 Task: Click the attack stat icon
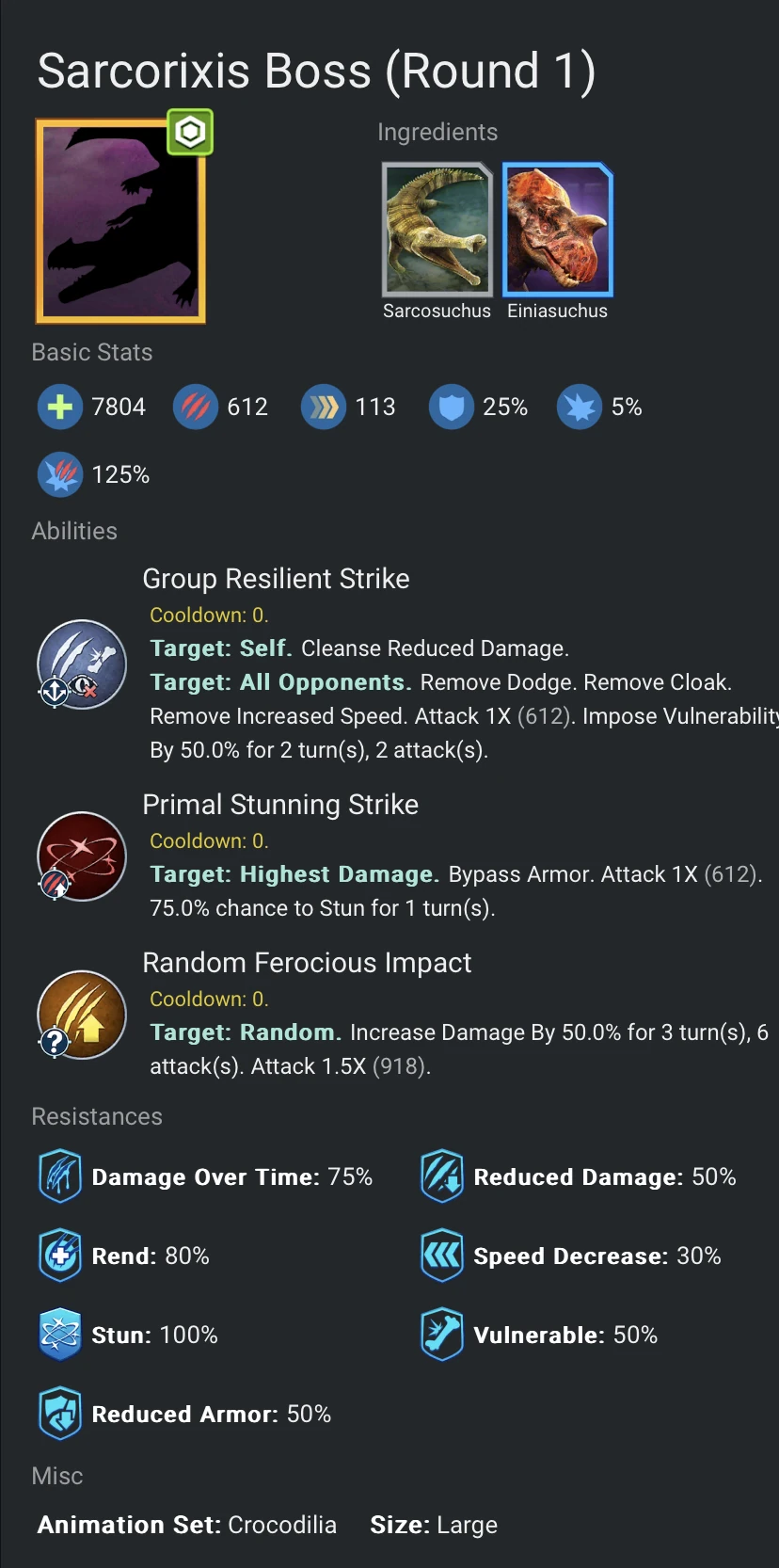[x=196, y=407]
